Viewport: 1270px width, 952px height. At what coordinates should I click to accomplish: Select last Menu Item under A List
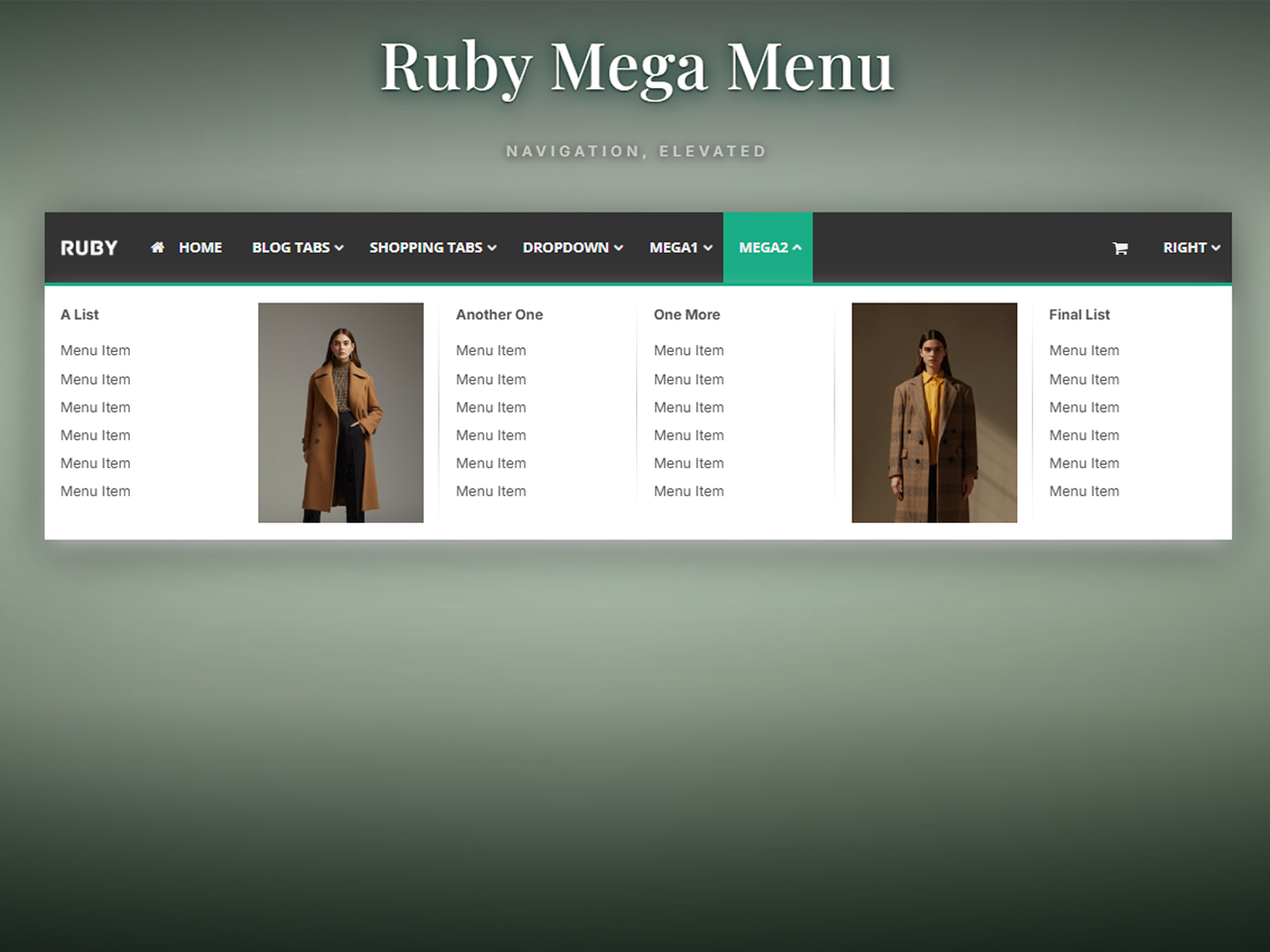(95, 491)
